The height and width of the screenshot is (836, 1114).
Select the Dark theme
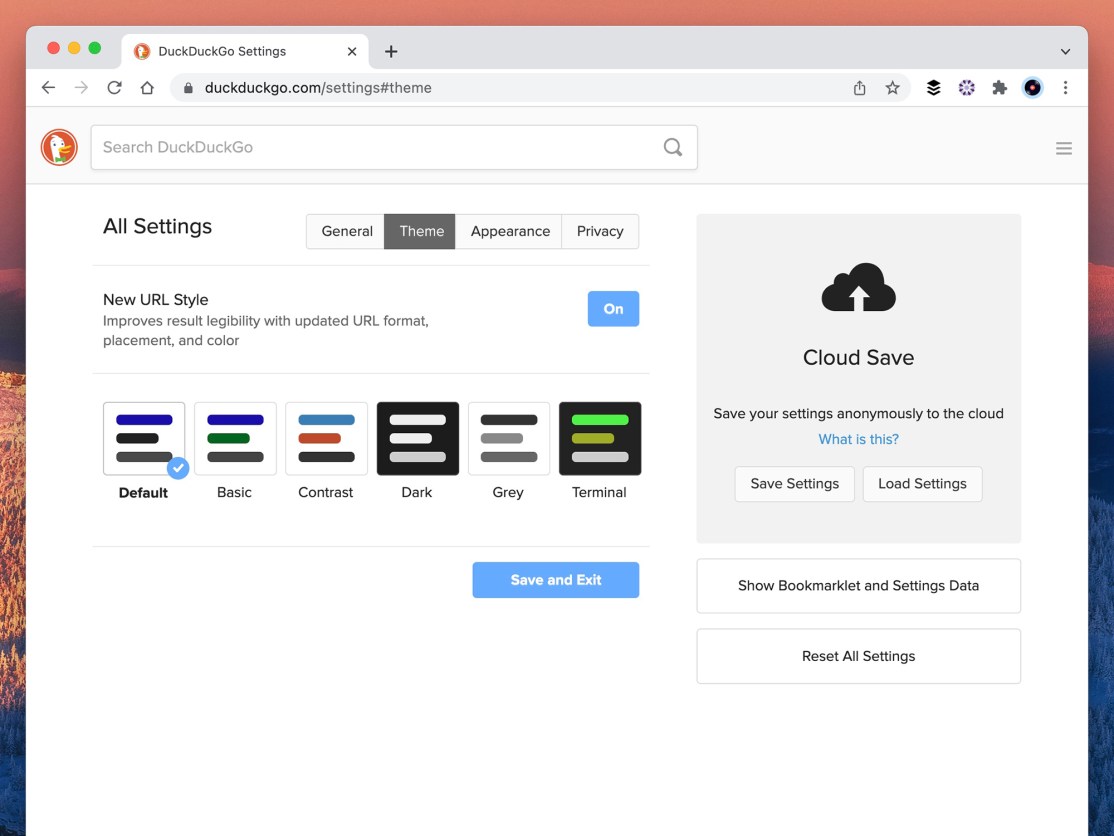pyautogui.click(x=417, y=438)
